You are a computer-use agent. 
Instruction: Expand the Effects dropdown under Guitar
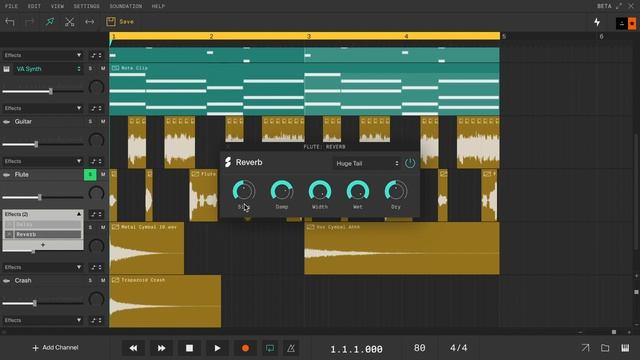[x=42, y=161]
